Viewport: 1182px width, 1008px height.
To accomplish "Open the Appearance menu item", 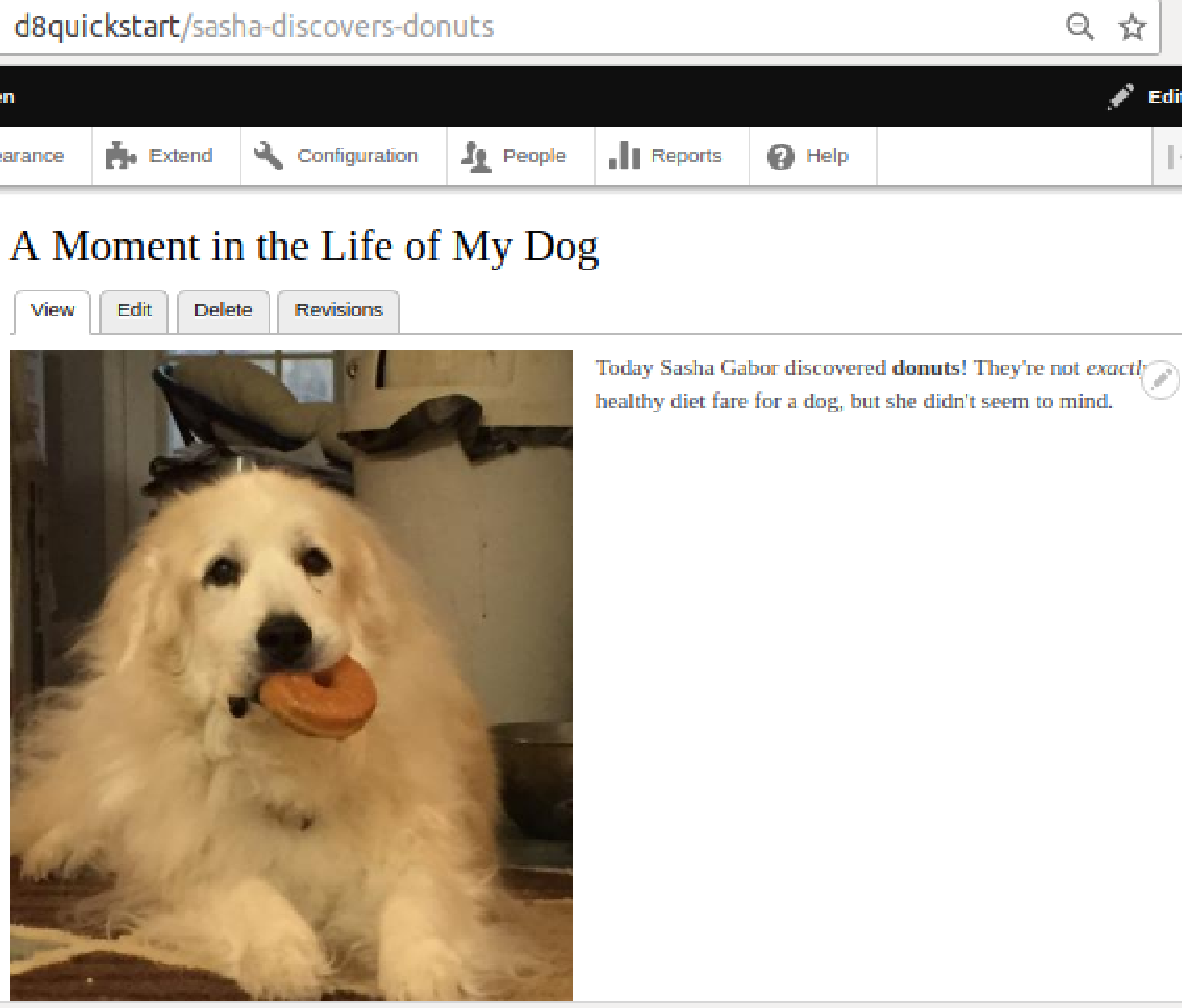I will (33, 155).
